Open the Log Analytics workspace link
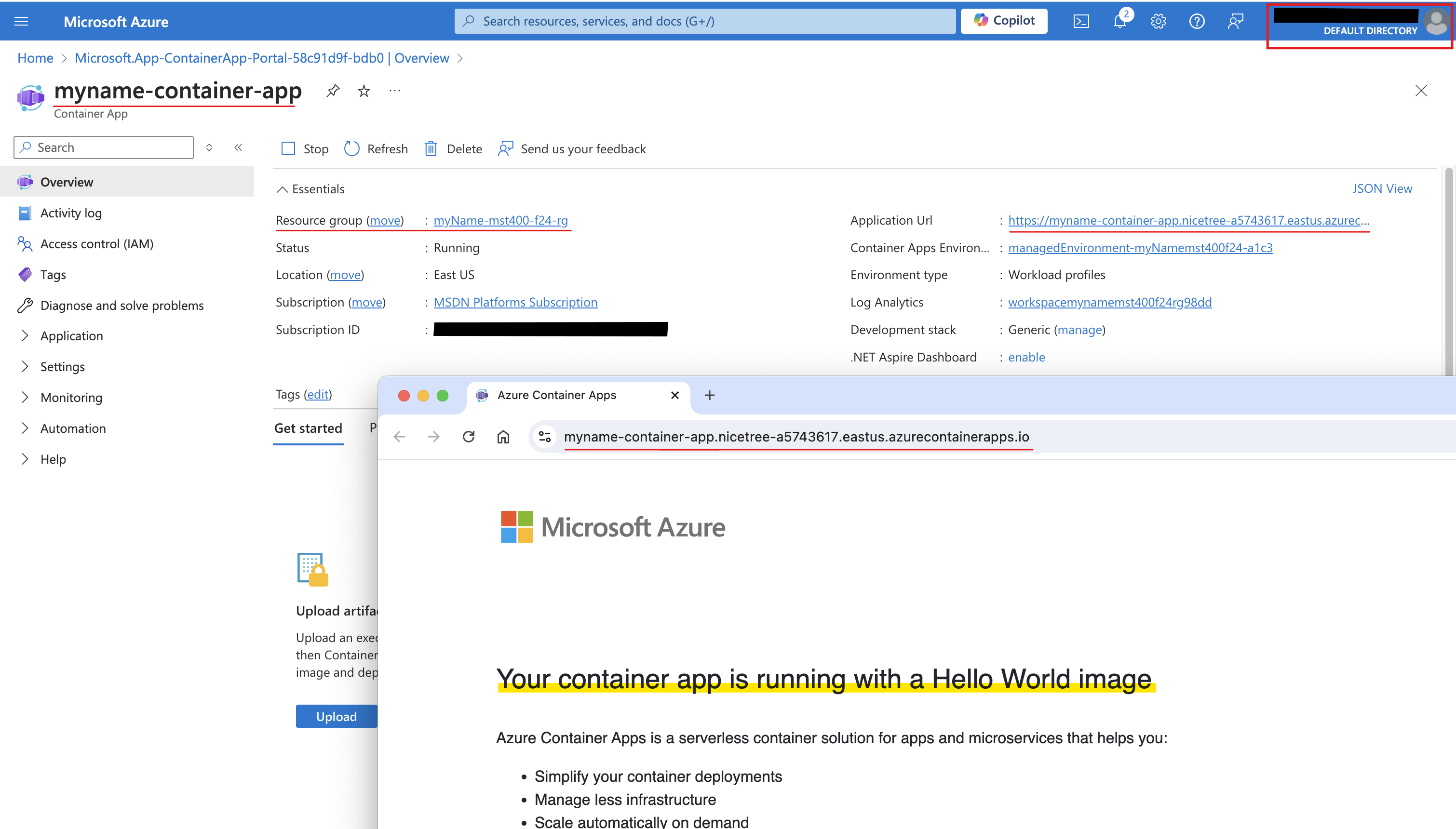 (x=1110, y=302)
